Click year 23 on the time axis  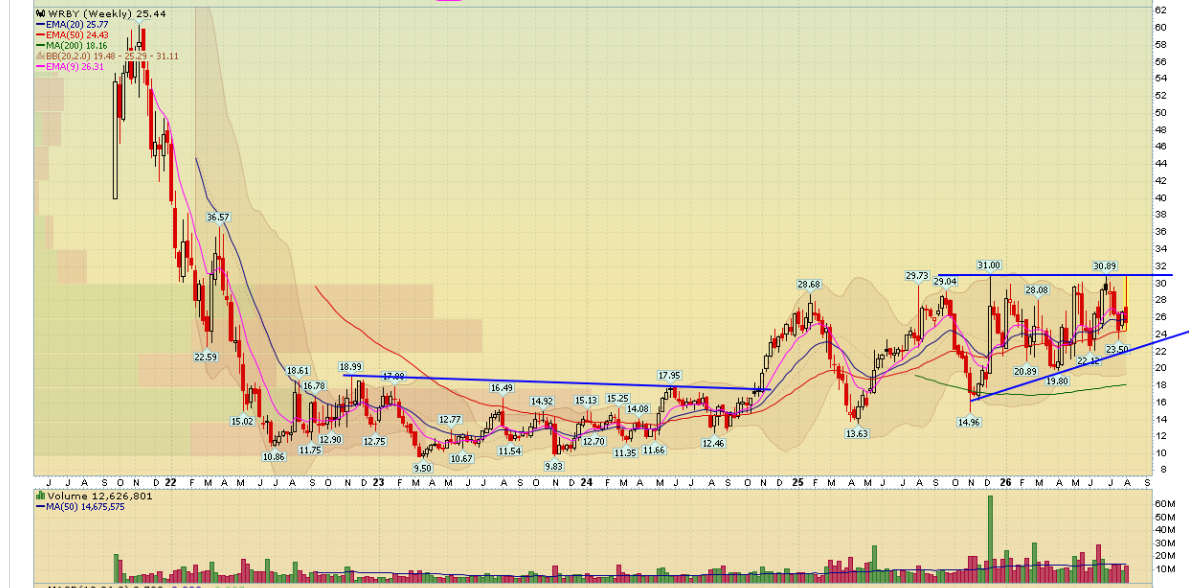(379, 482)
